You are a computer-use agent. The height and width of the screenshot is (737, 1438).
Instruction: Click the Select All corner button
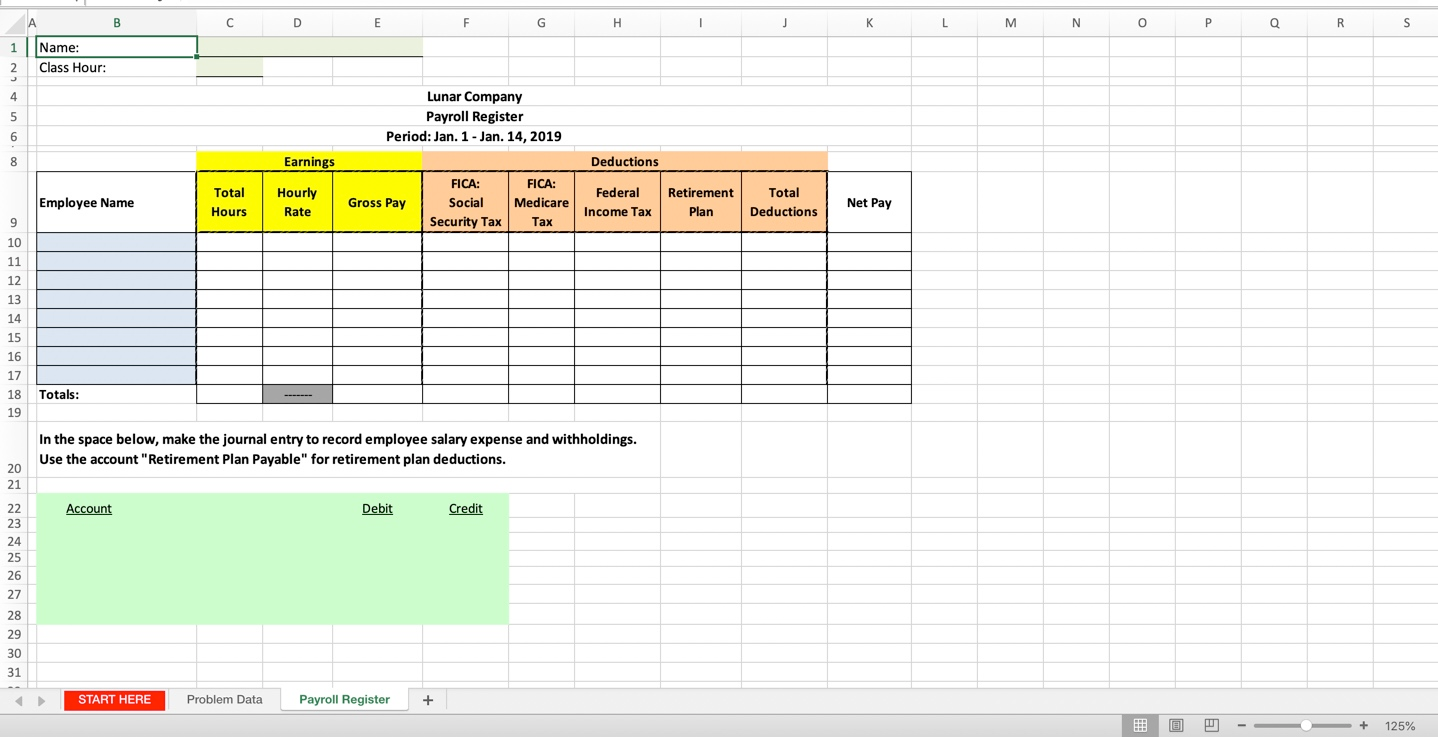pos(13,22)
